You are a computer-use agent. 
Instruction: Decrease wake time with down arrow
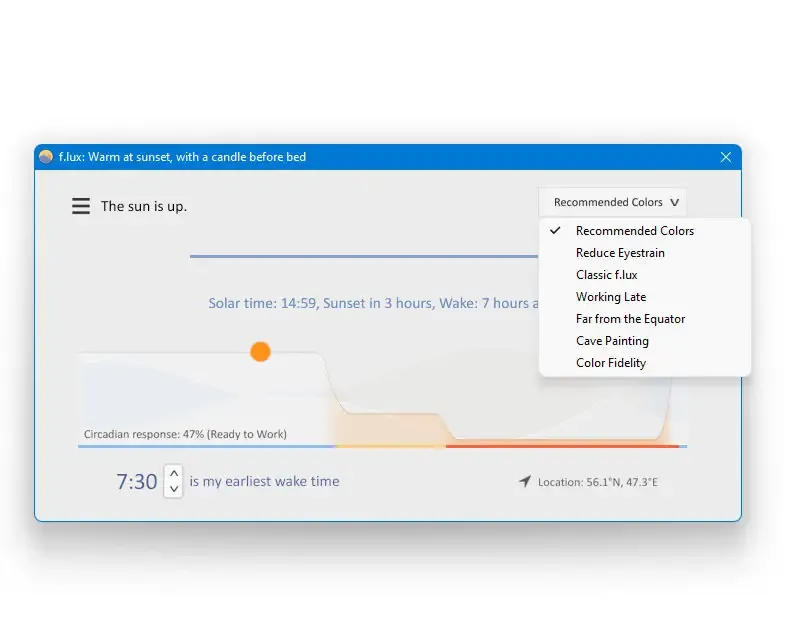pos(174,488)
